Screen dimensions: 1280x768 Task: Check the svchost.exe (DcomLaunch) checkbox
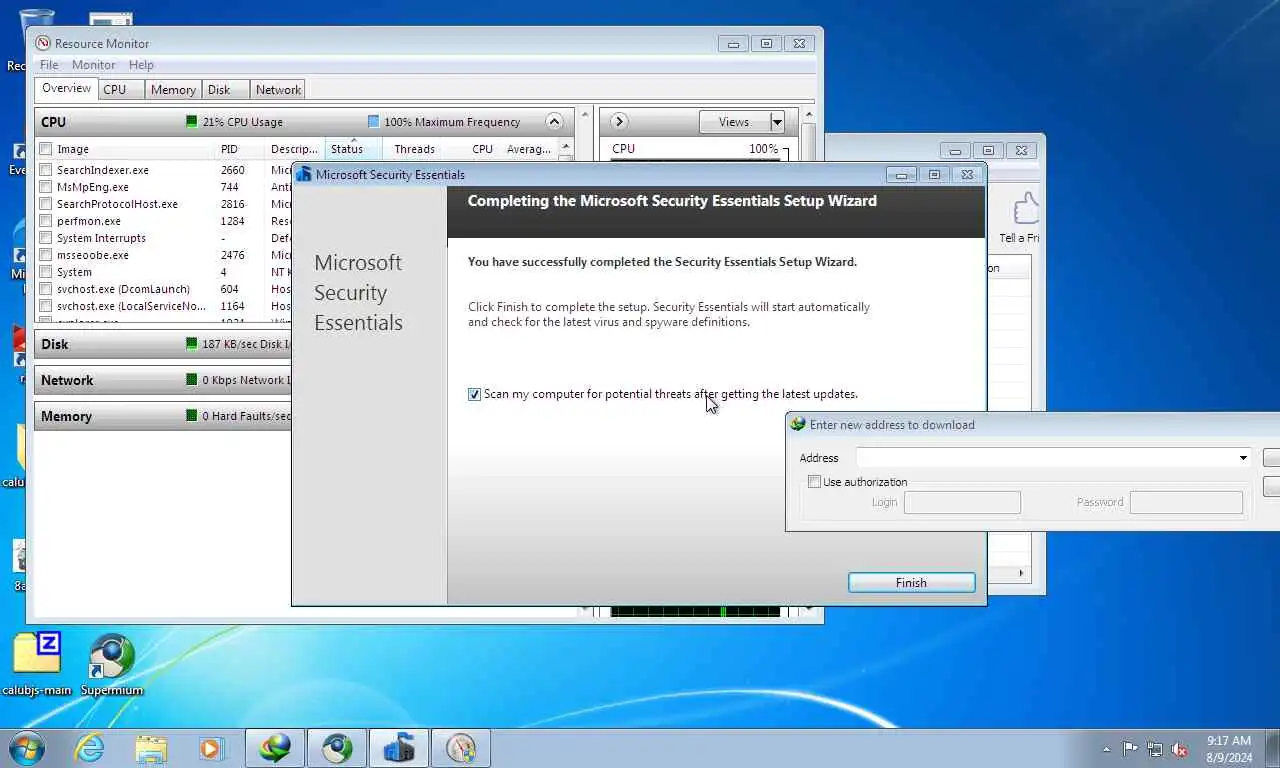(x=46, y=289)
